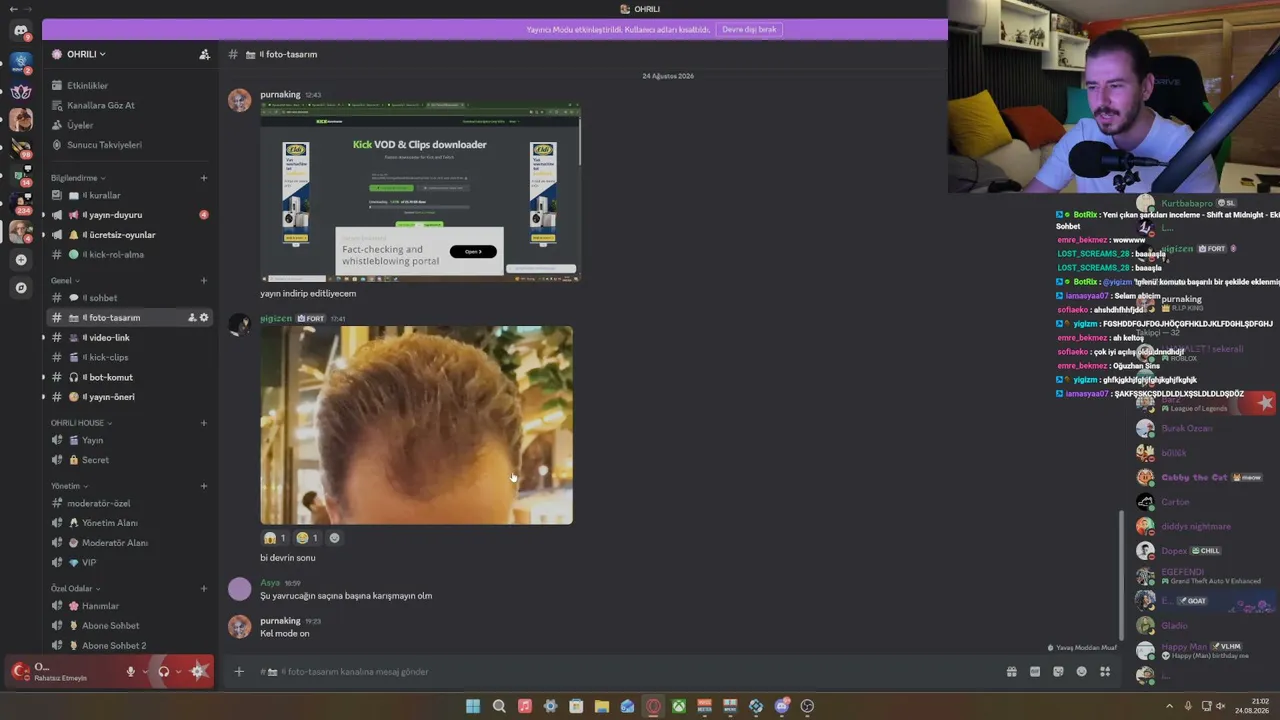Show hidden system tray icons
The image size is (1280, 720).
pyautogui.click(x=1169, y=706)
